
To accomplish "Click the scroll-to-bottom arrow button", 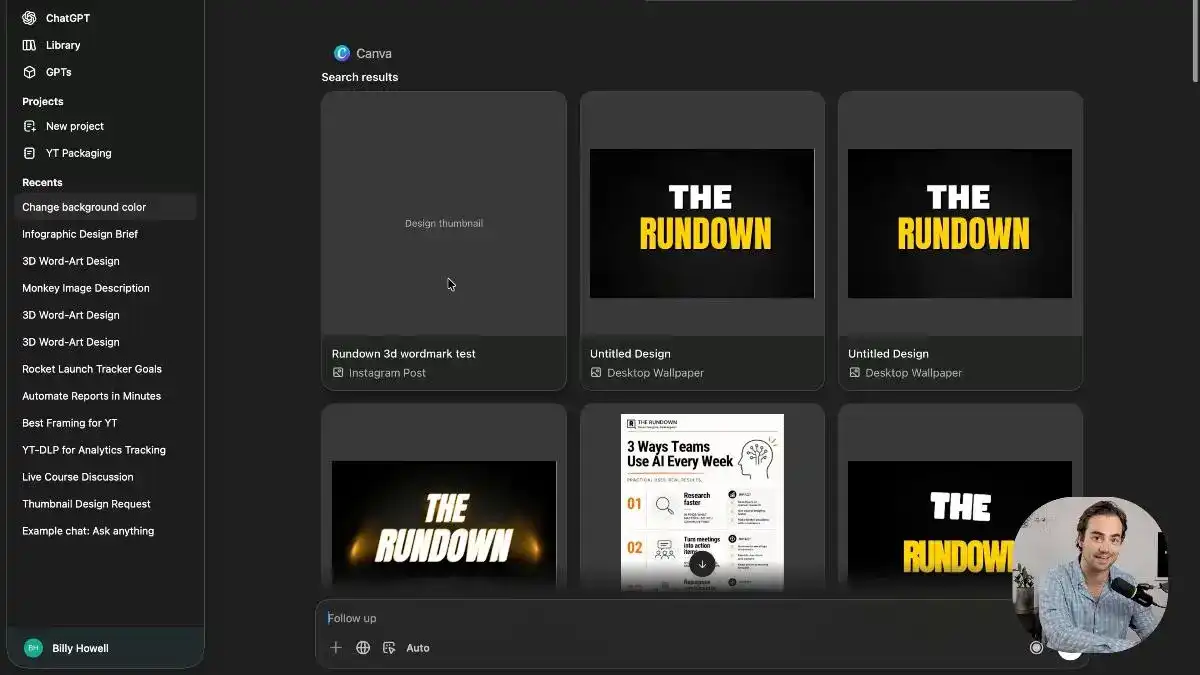I will pos(702,564).
